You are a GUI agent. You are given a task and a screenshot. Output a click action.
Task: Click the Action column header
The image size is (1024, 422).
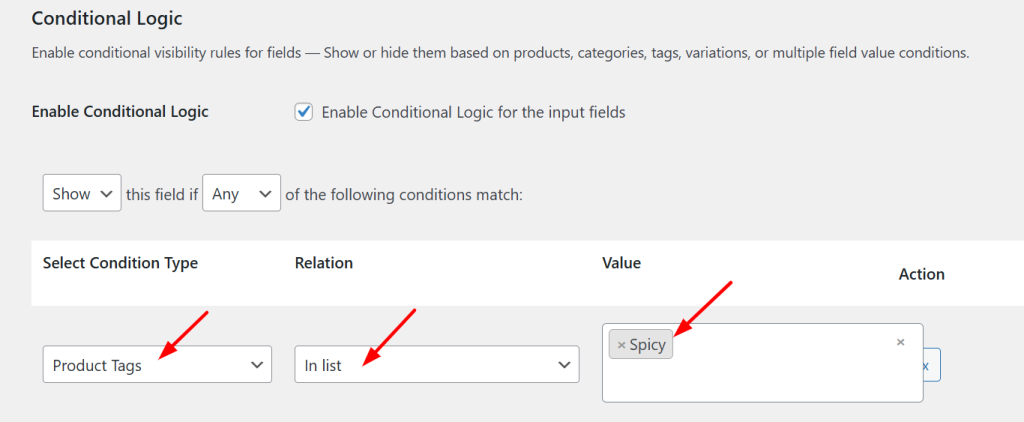coord(921,274)
